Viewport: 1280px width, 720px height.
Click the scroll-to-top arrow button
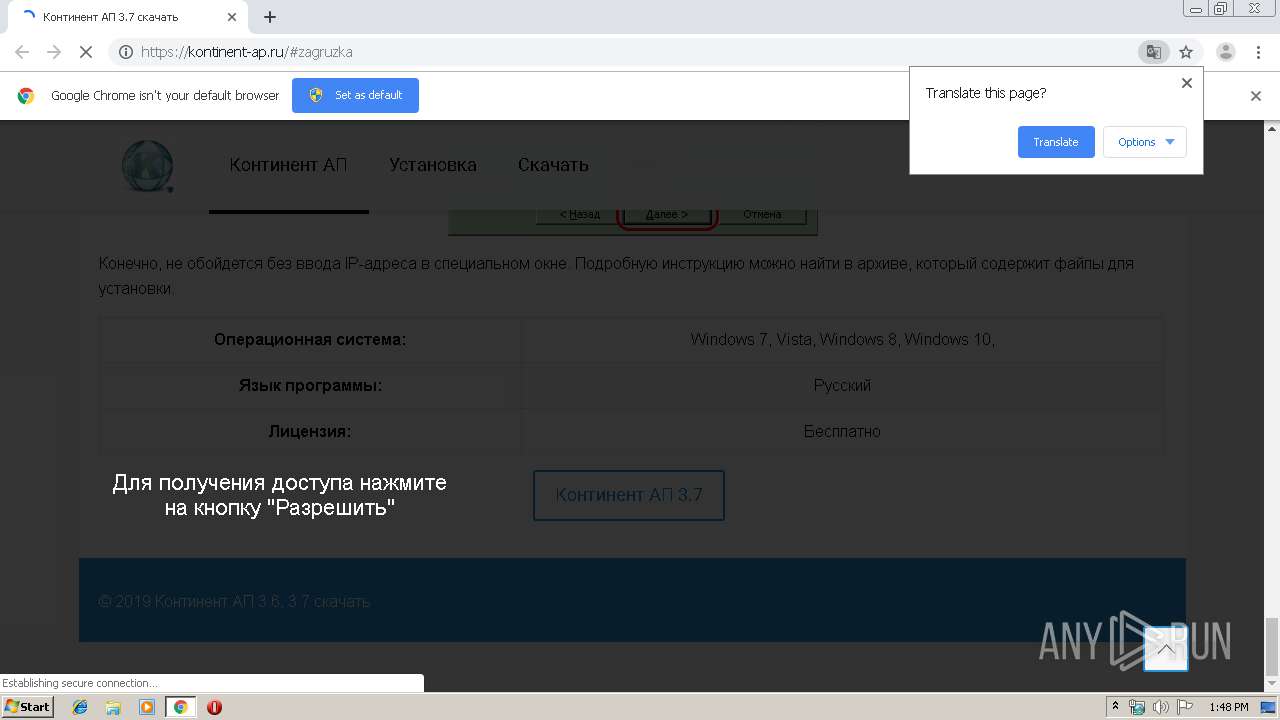coord(1166,648)
